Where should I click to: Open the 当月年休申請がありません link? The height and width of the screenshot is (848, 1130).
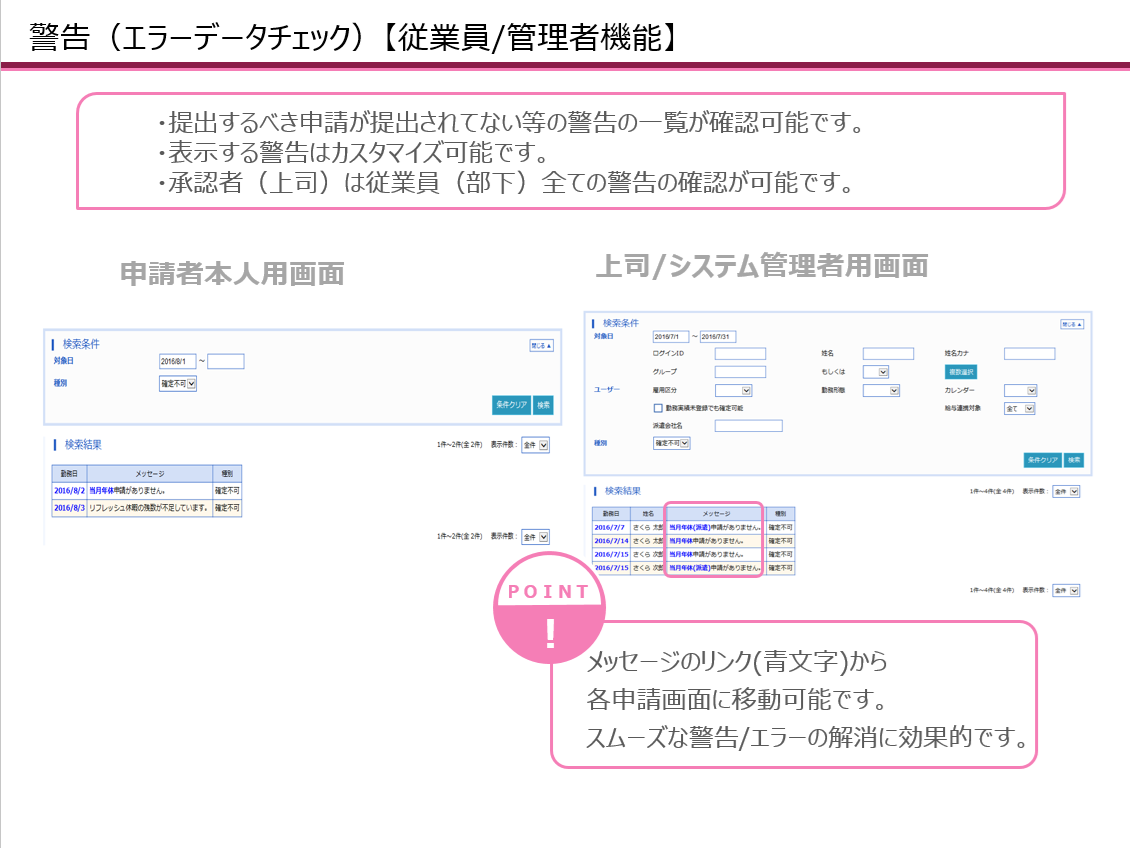(127, 490)
